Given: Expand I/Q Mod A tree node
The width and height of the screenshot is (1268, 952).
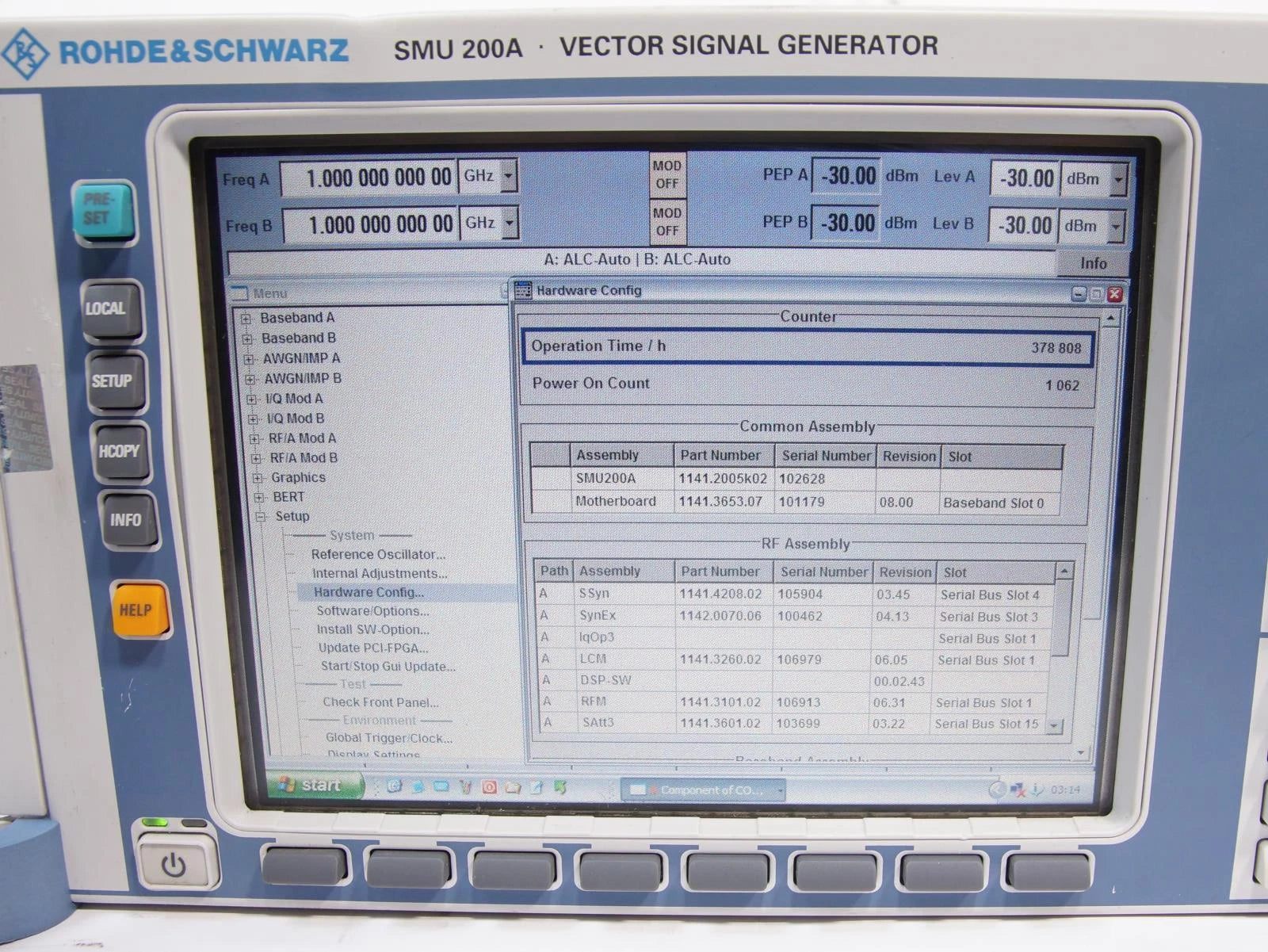Looking at the screenshot, I should pos(251,400).
